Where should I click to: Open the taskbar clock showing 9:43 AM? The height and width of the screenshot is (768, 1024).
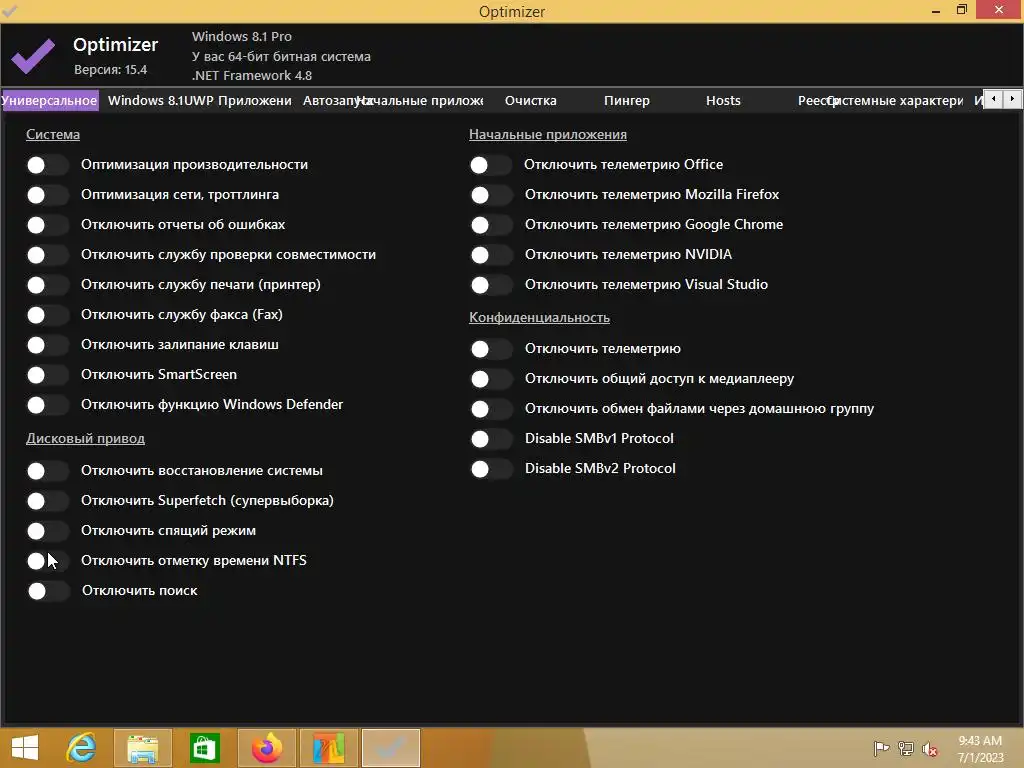pyautogui.click(x=980, y=749)
